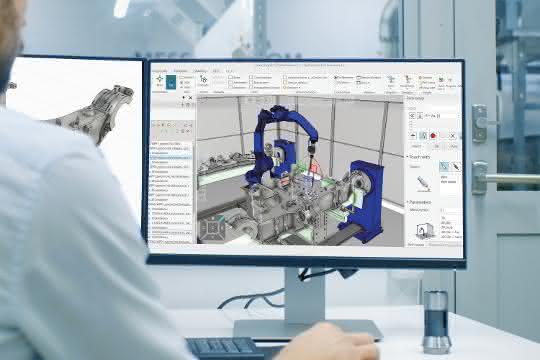
Task: Close the left tree panel with the X
Action: tap(190, 98)
